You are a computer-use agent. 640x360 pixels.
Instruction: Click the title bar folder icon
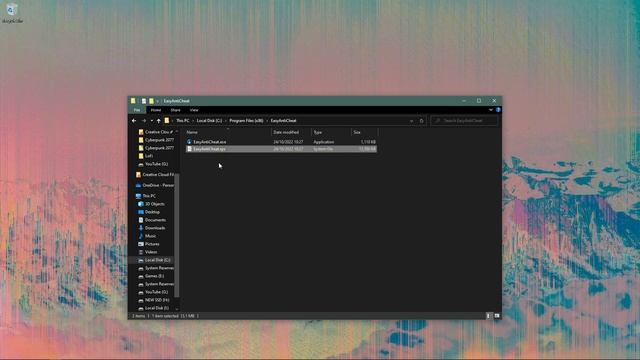tap(133, 101)
